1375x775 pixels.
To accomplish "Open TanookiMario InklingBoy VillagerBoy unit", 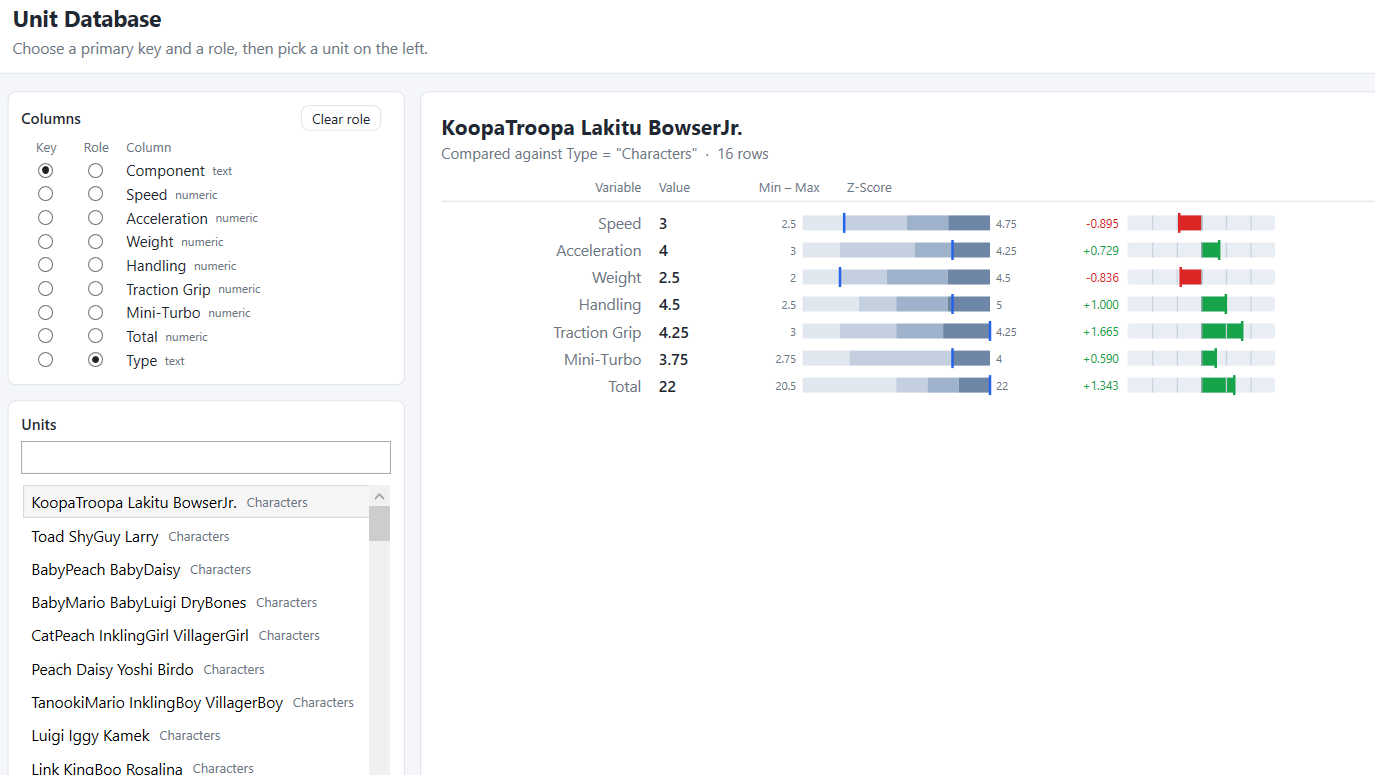I will (x=196, y=702).
